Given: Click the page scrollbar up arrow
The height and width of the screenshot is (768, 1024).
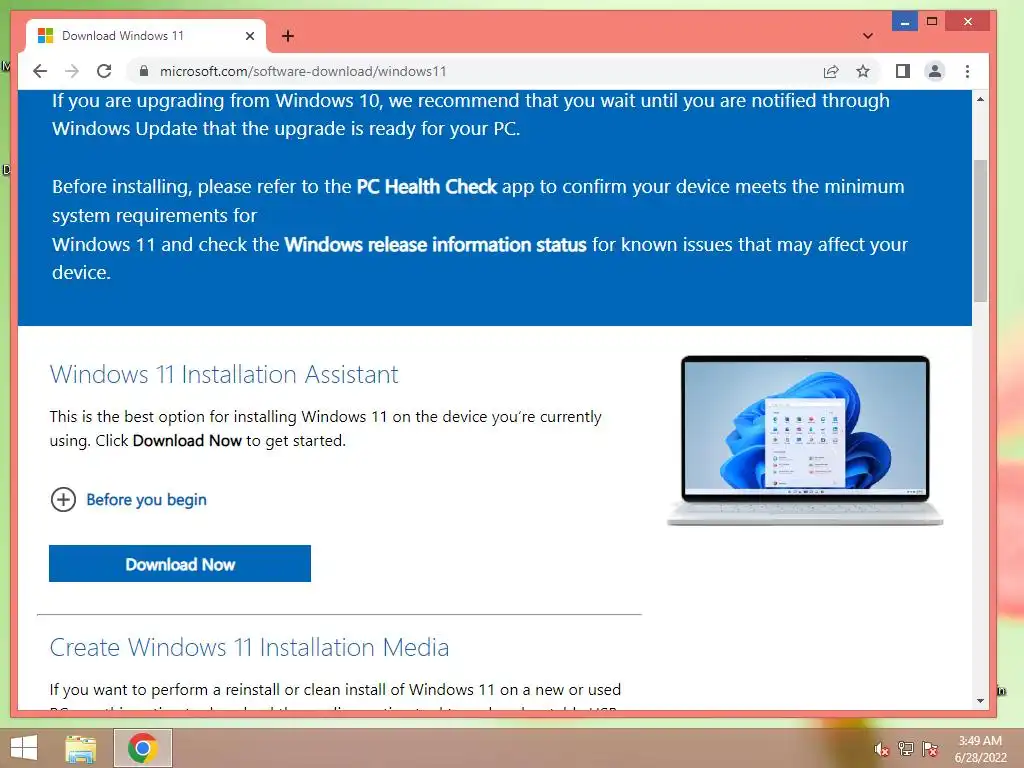Looking at the screenshot, I should [980, 99].
